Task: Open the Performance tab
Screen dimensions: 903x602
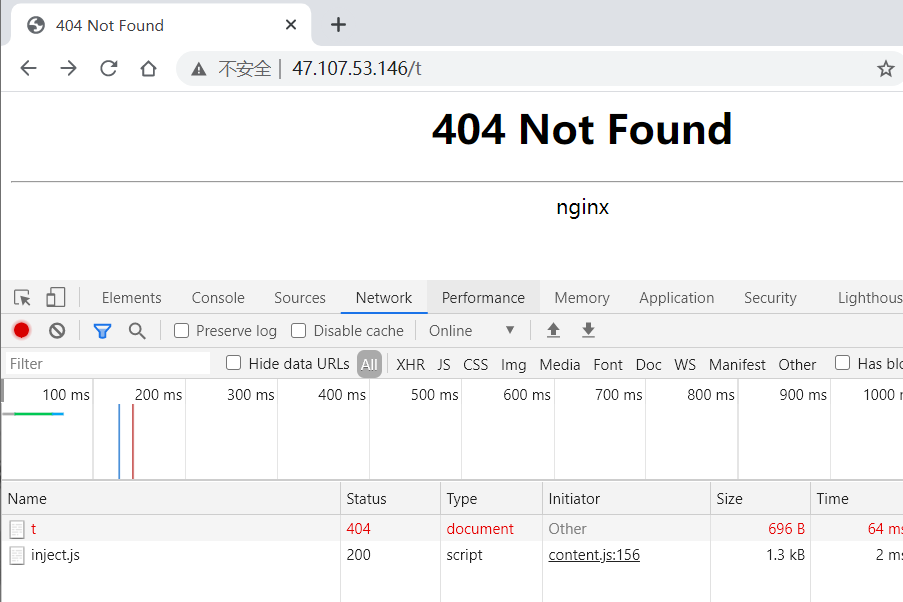Action: pos(483,298)
